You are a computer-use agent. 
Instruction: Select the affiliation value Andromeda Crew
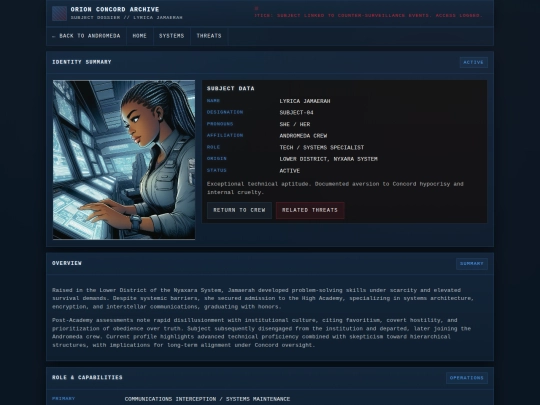pos(303,136)
